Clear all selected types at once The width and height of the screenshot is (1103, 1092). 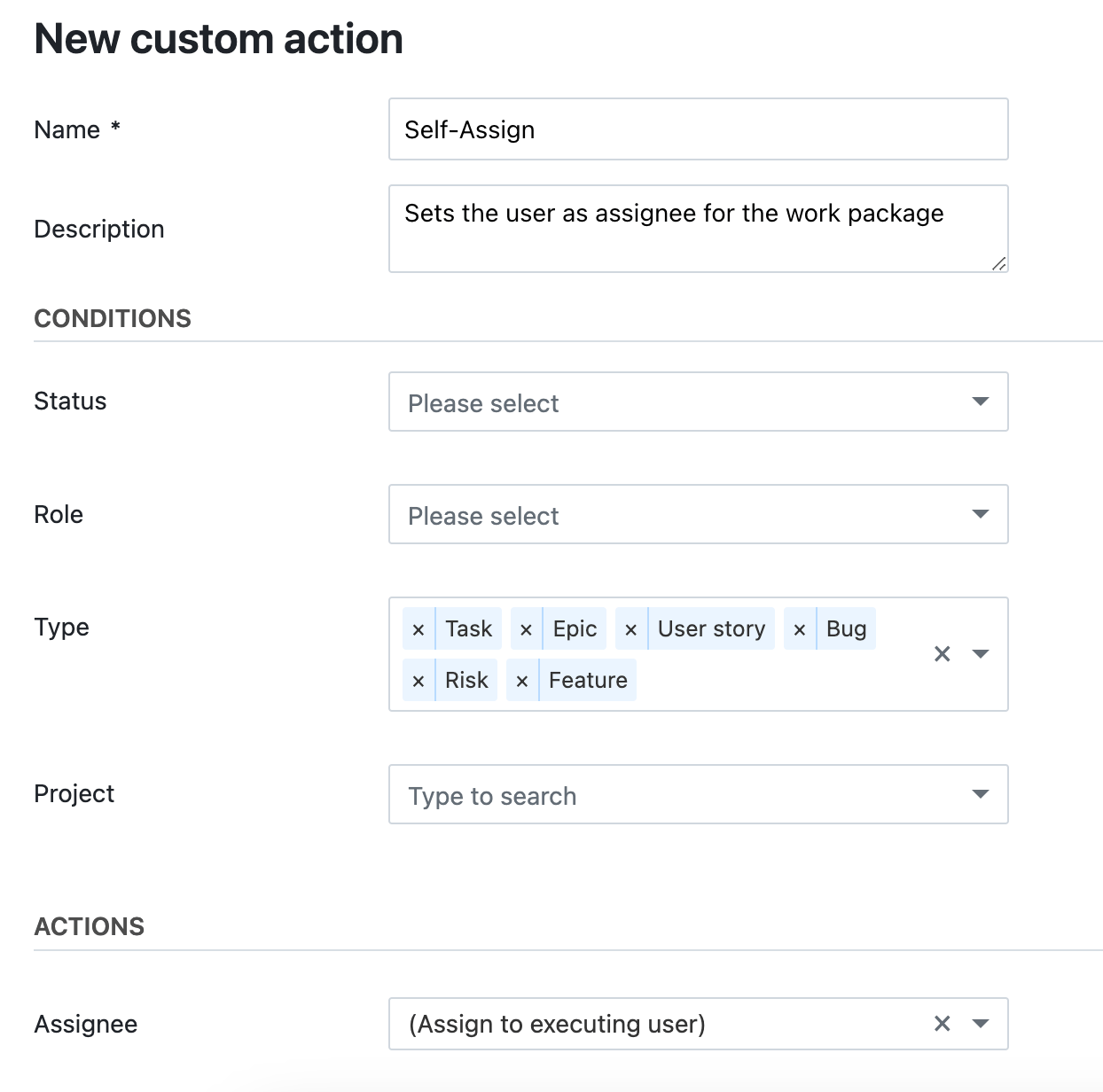coord(942,654)
